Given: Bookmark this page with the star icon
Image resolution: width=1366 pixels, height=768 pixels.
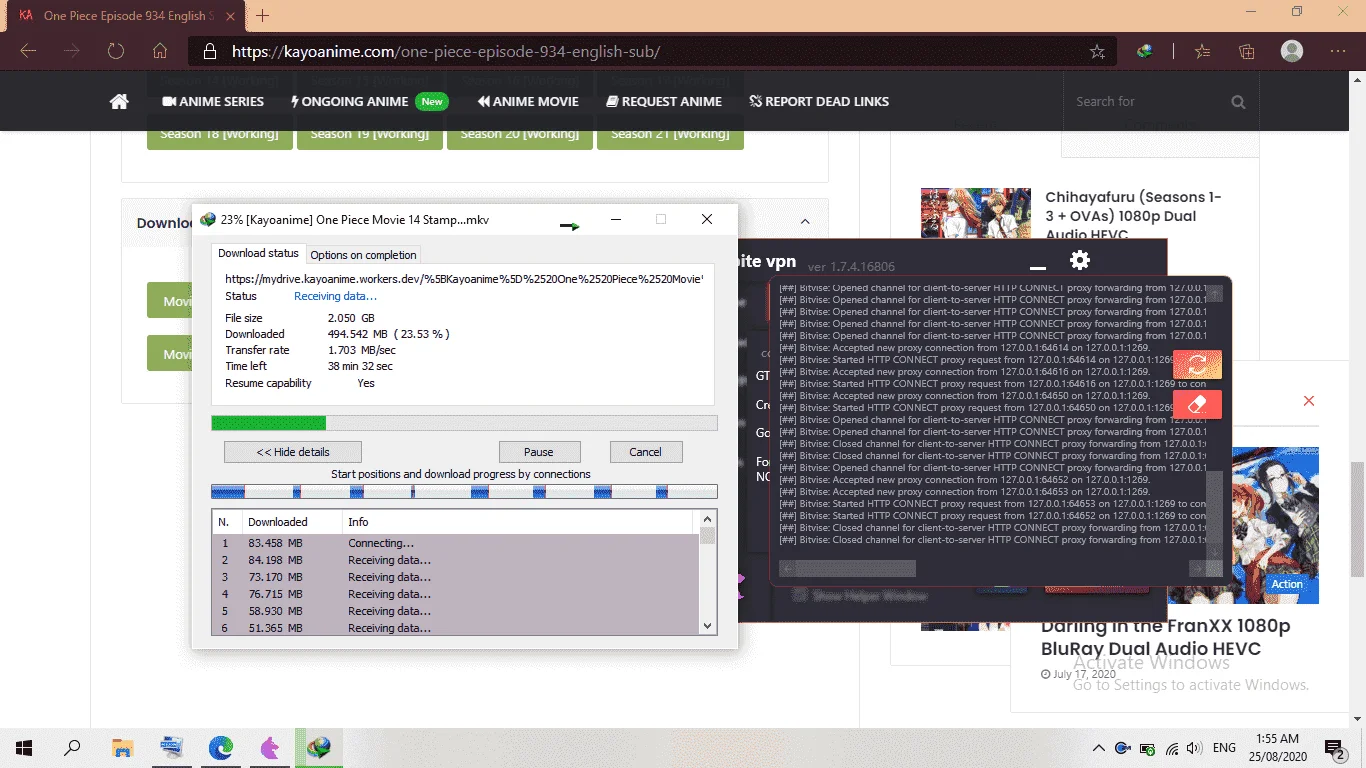Looking at the screenshot, I should pyautogui.click(x=1097, y=52).
